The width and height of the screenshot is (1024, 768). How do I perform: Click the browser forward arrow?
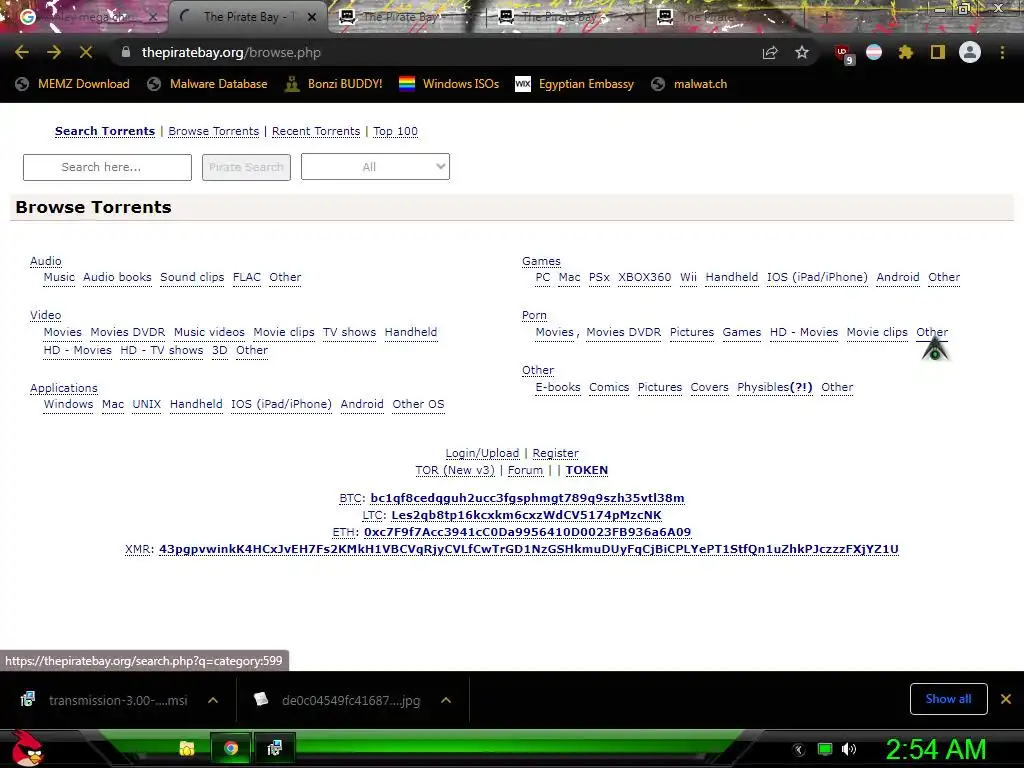point(54,52)
